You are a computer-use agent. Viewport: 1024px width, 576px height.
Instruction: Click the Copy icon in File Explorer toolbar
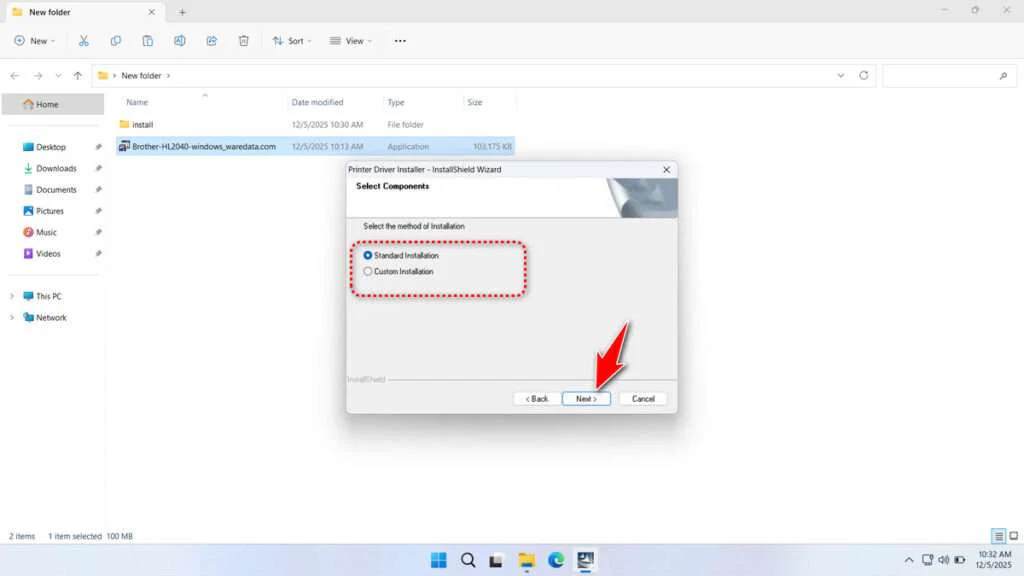pos(116,40)
